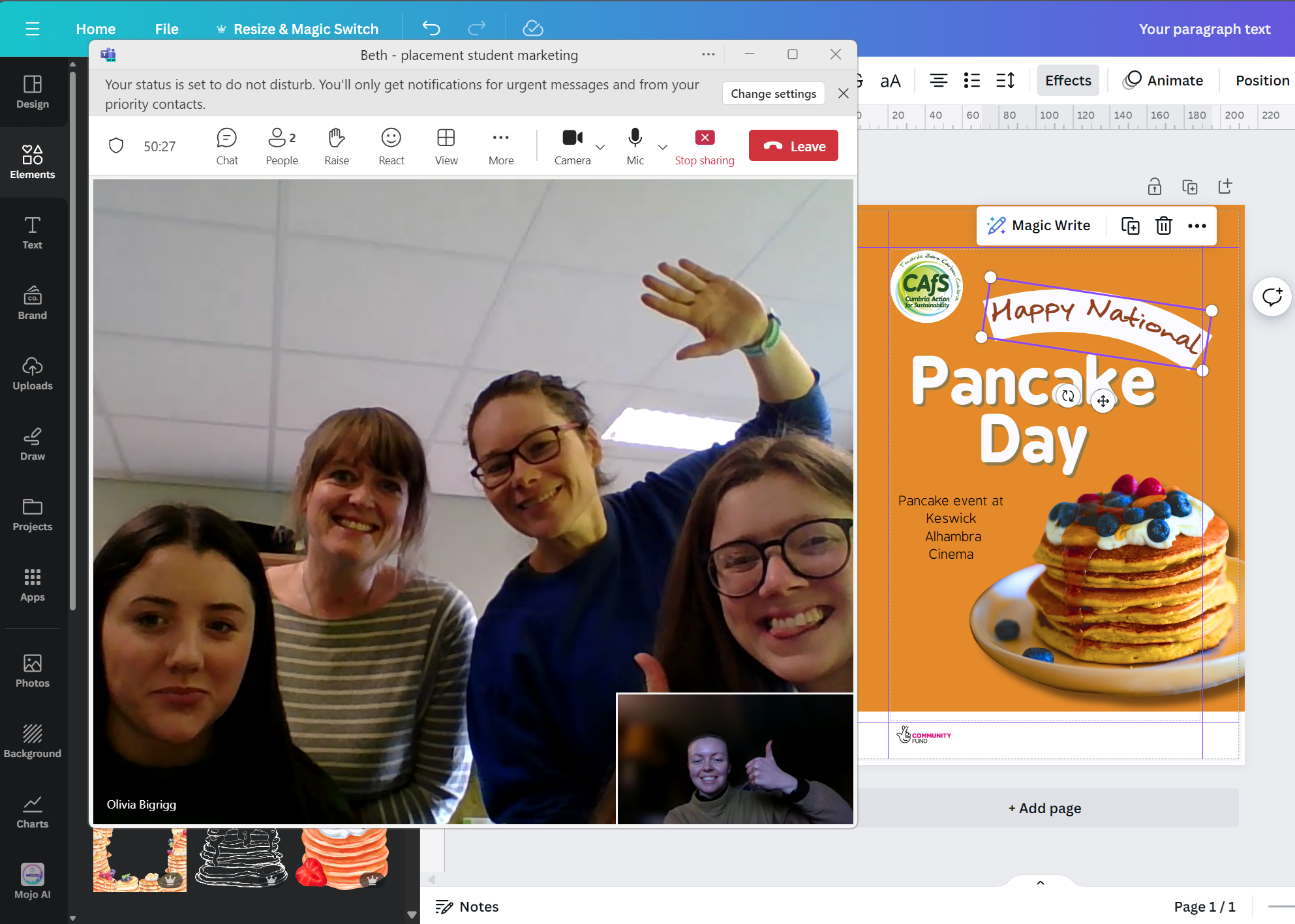Expand the Camera options dropdown arrow

tap(600, 147)
